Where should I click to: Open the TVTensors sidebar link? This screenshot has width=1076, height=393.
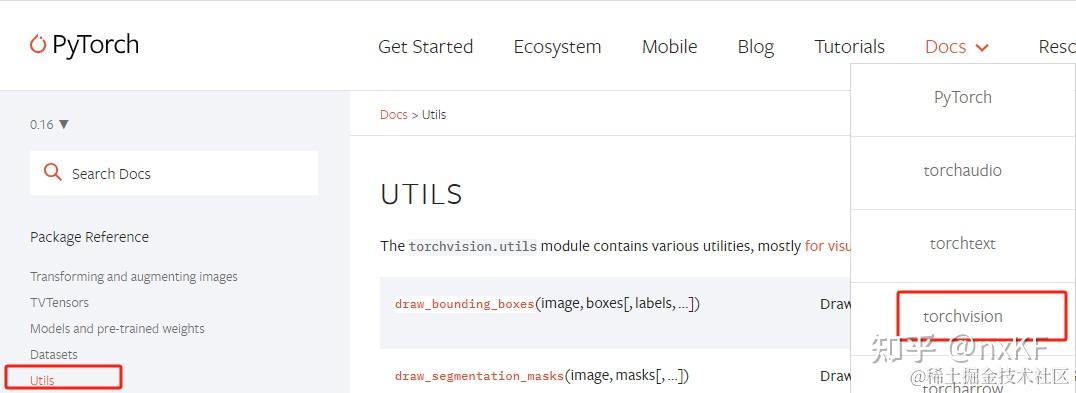tap(59, 302)
